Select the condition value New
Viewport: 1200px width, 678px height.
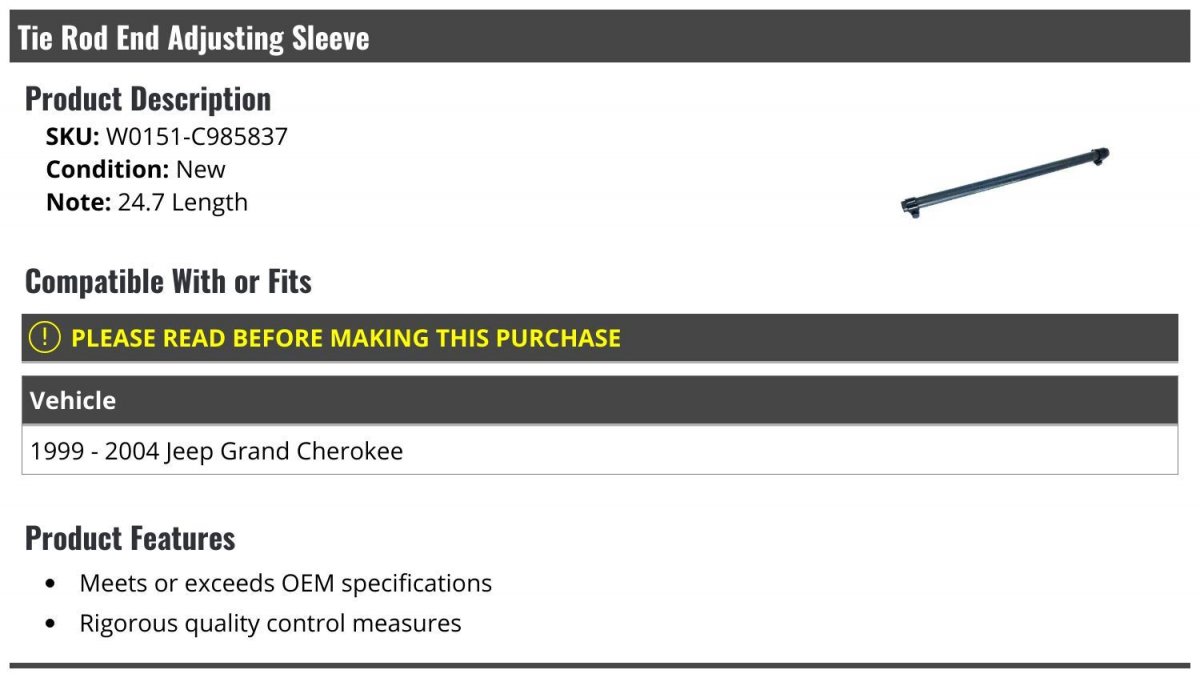(x=201, y=169)
